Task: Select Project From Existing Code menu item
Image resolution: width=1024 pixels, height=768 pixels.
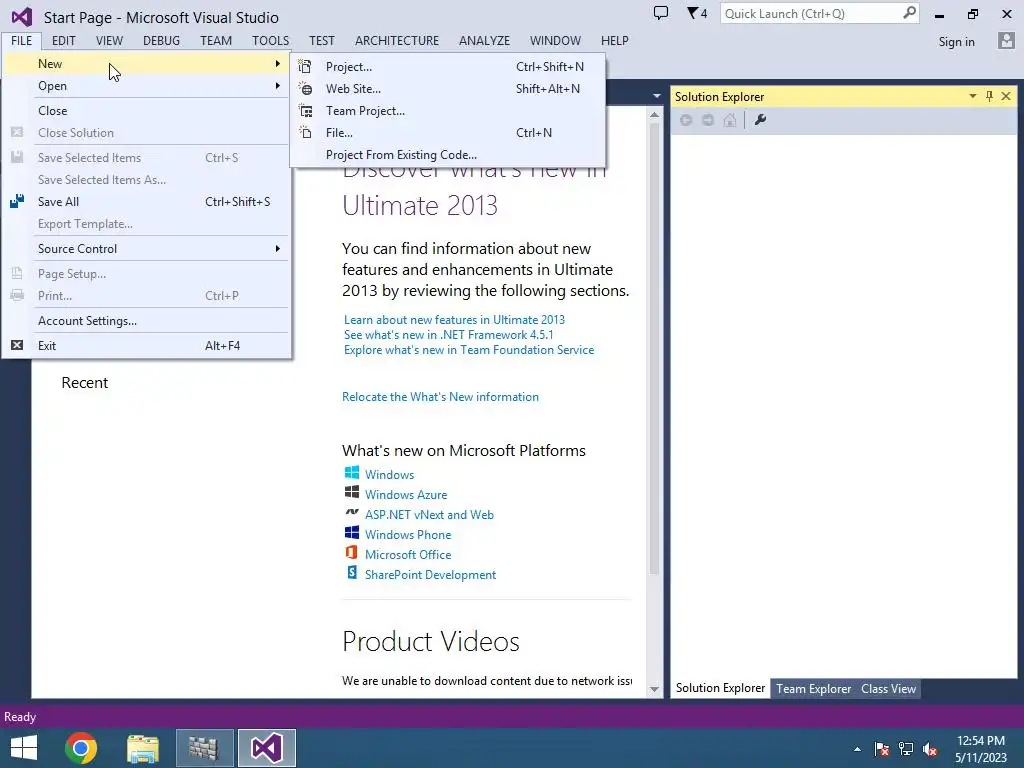Action: [448, 155]
